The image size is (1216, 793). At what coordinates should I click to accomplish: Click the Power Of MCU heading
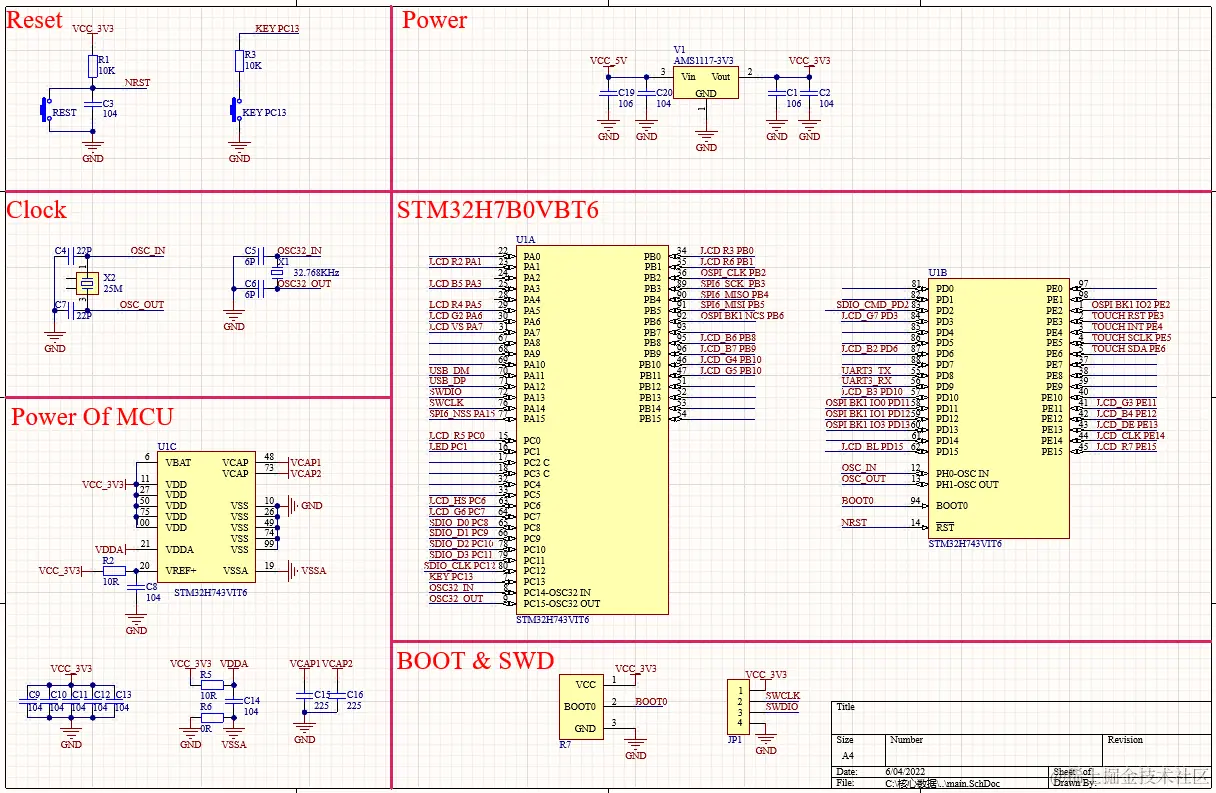92,416
